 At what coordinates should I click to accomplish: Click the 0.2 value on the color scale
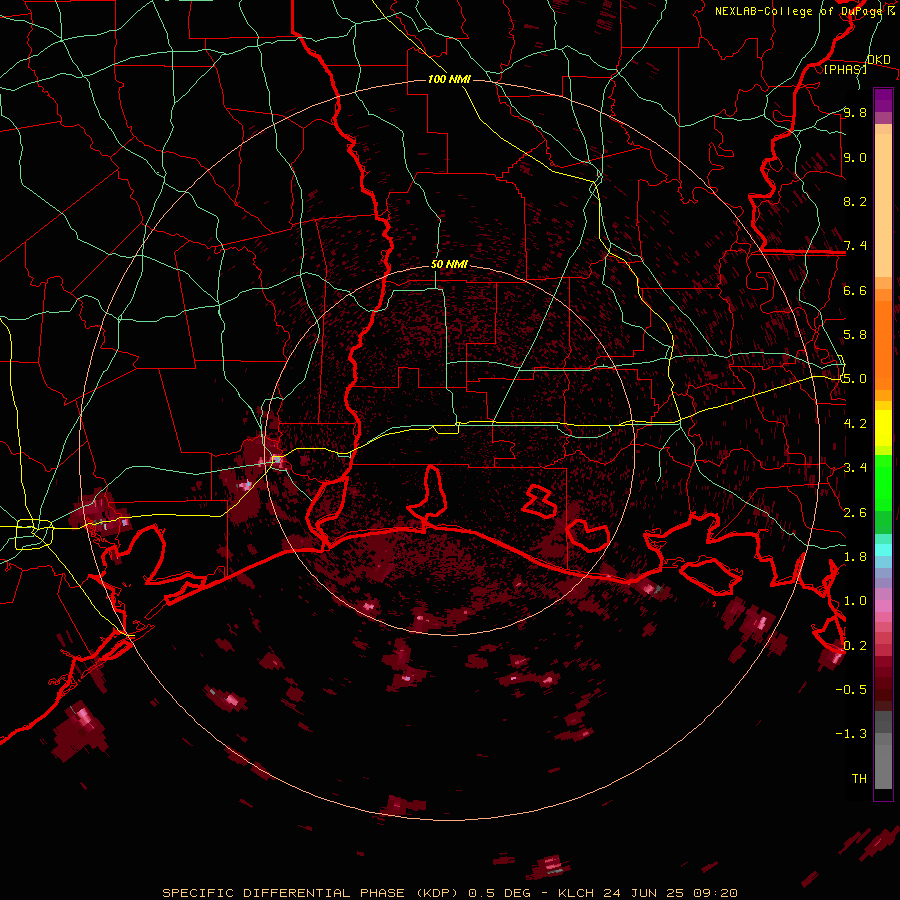point(855,645)
